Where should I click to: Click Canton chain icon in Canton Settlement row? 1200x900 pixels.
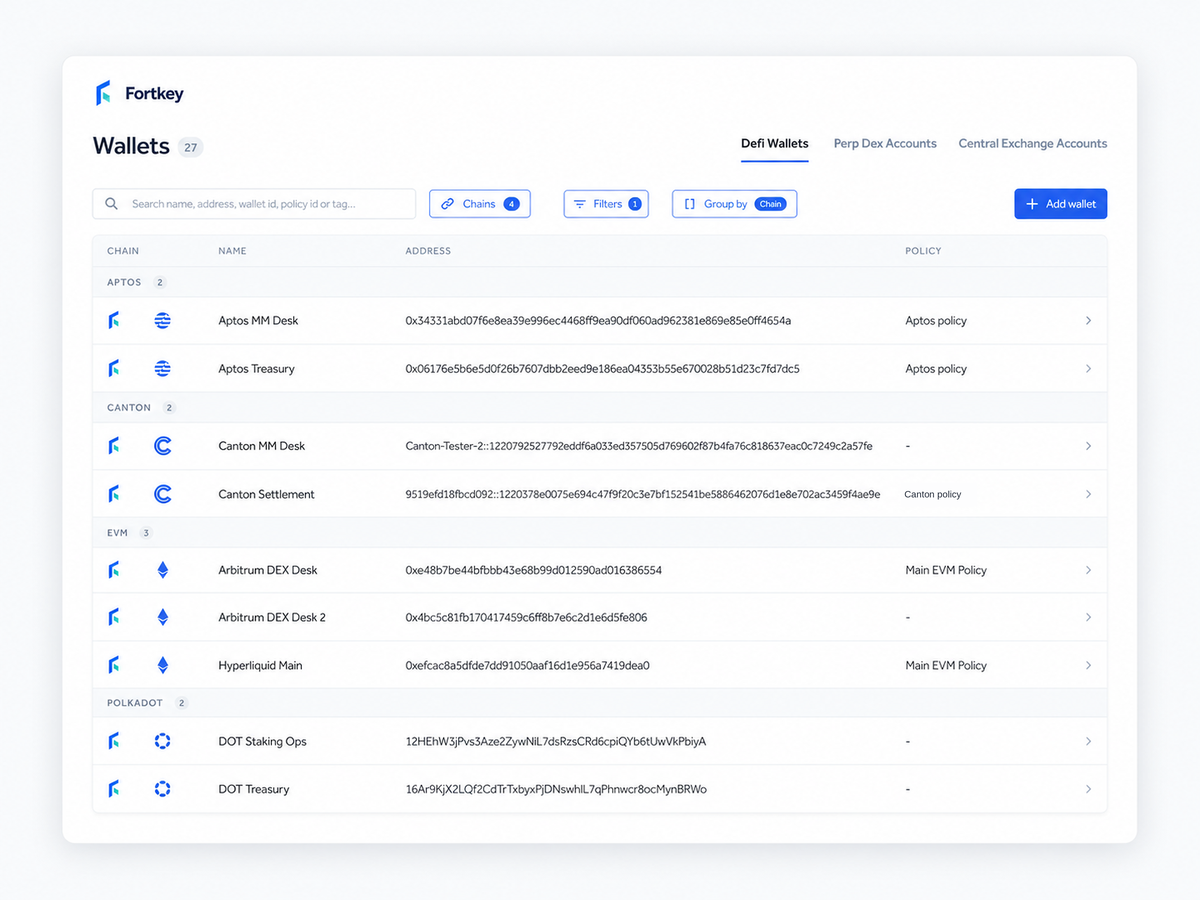click(x=163, y=494)
